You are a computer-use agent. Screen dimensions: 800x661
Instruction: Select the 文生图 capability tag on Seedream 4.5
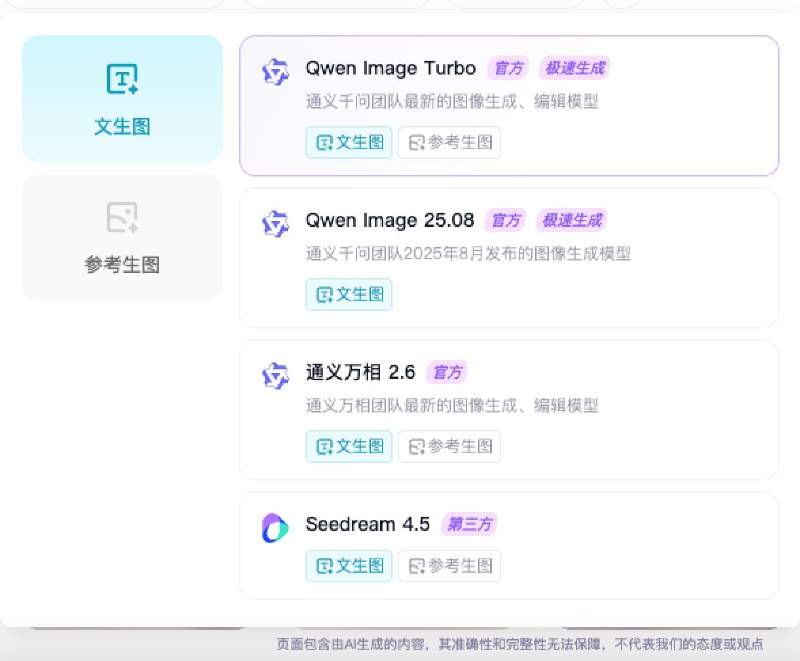pos(348,565)
